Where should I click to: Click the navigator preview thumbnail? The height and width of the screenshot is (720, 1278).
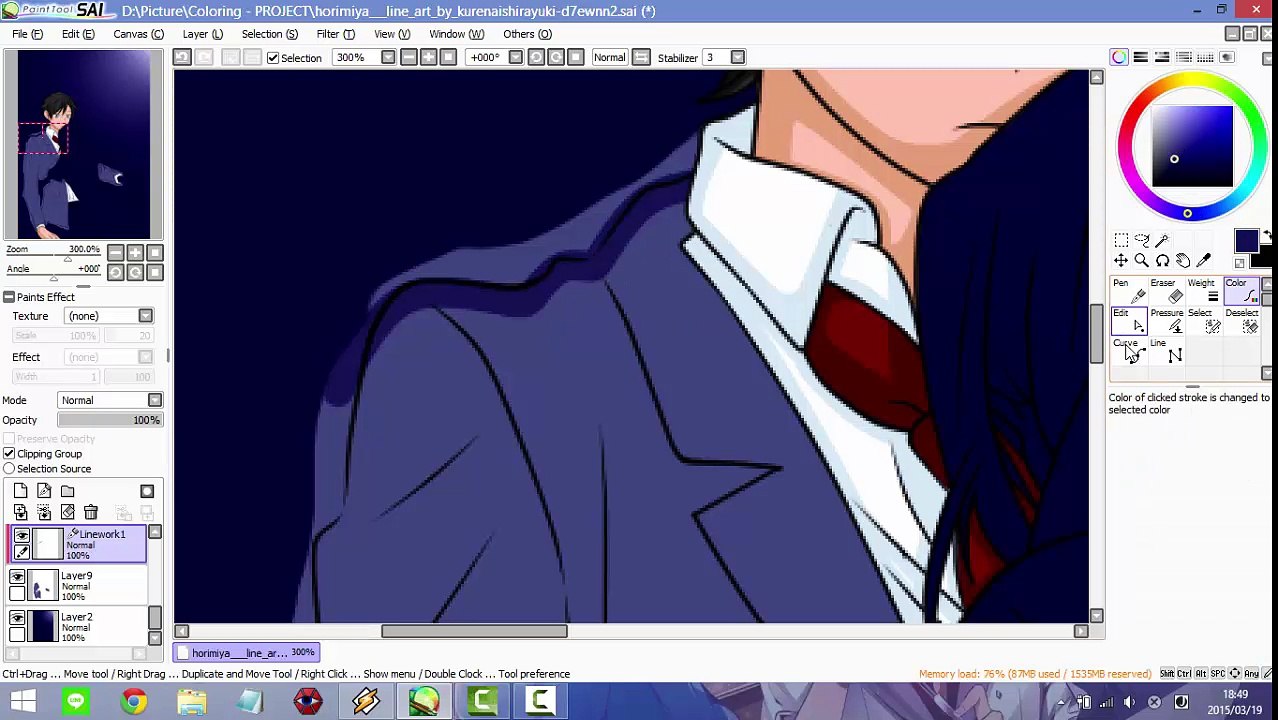click(84, 145)
